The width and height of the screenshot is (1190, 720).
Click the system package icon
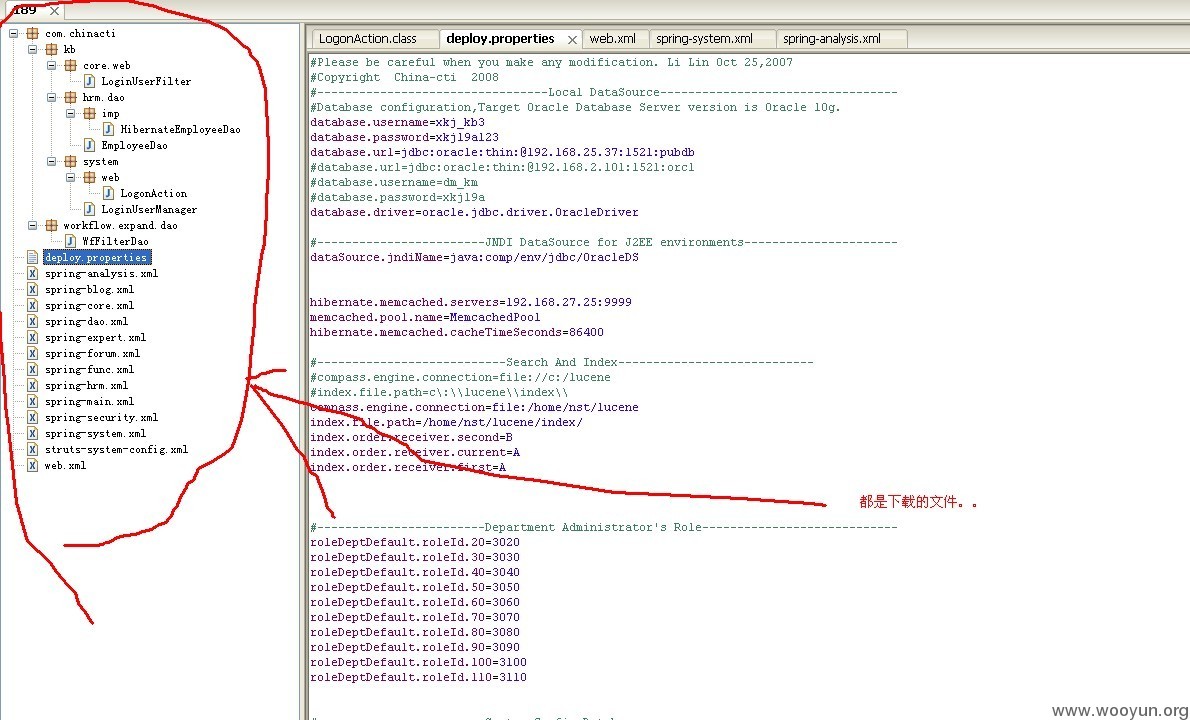[x=71, y=162]
